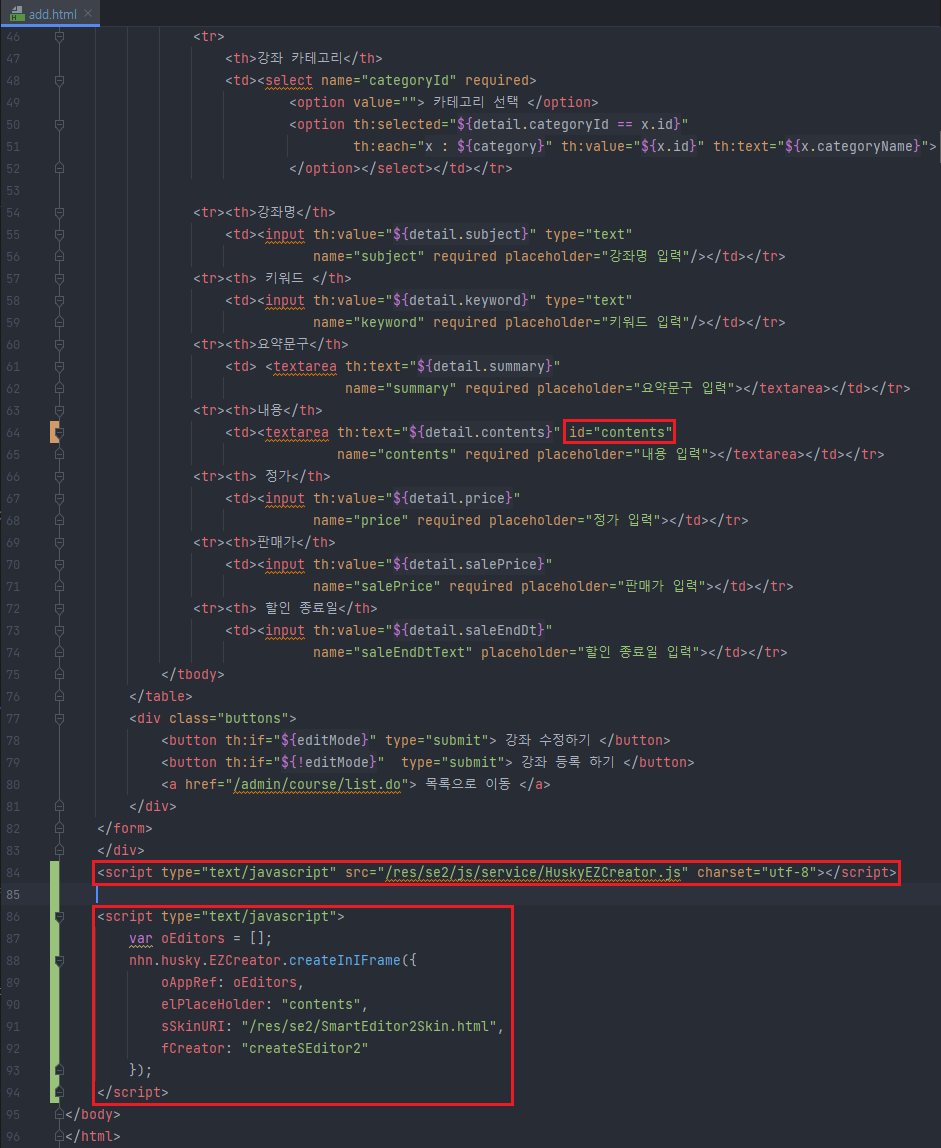
Task: Click the '강좌 수정하기' button text
Action: tap(548, 740)
